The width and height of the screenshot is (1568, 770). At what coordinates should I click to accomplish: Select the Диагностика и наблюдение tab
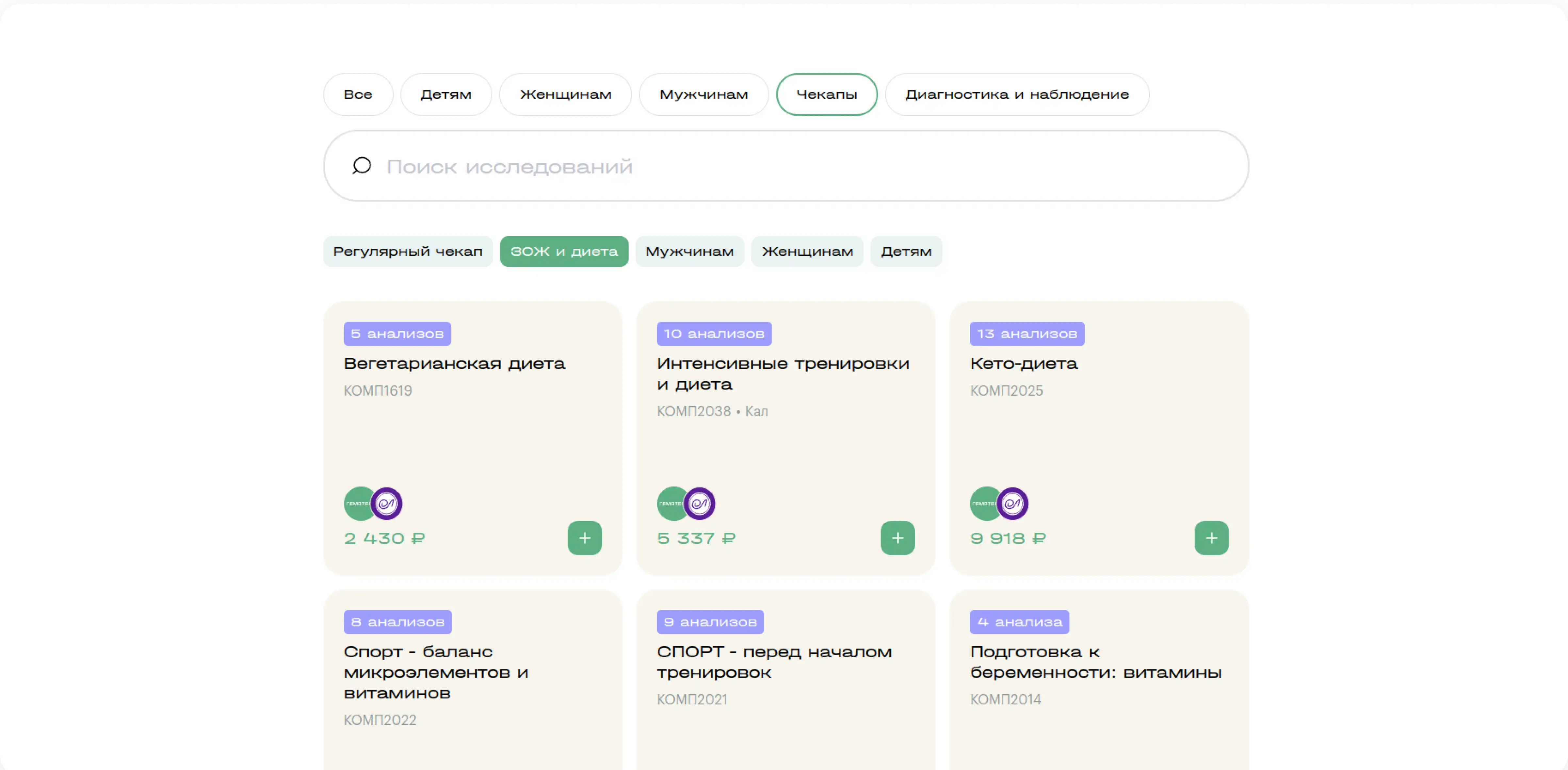tap(1016, 94)
